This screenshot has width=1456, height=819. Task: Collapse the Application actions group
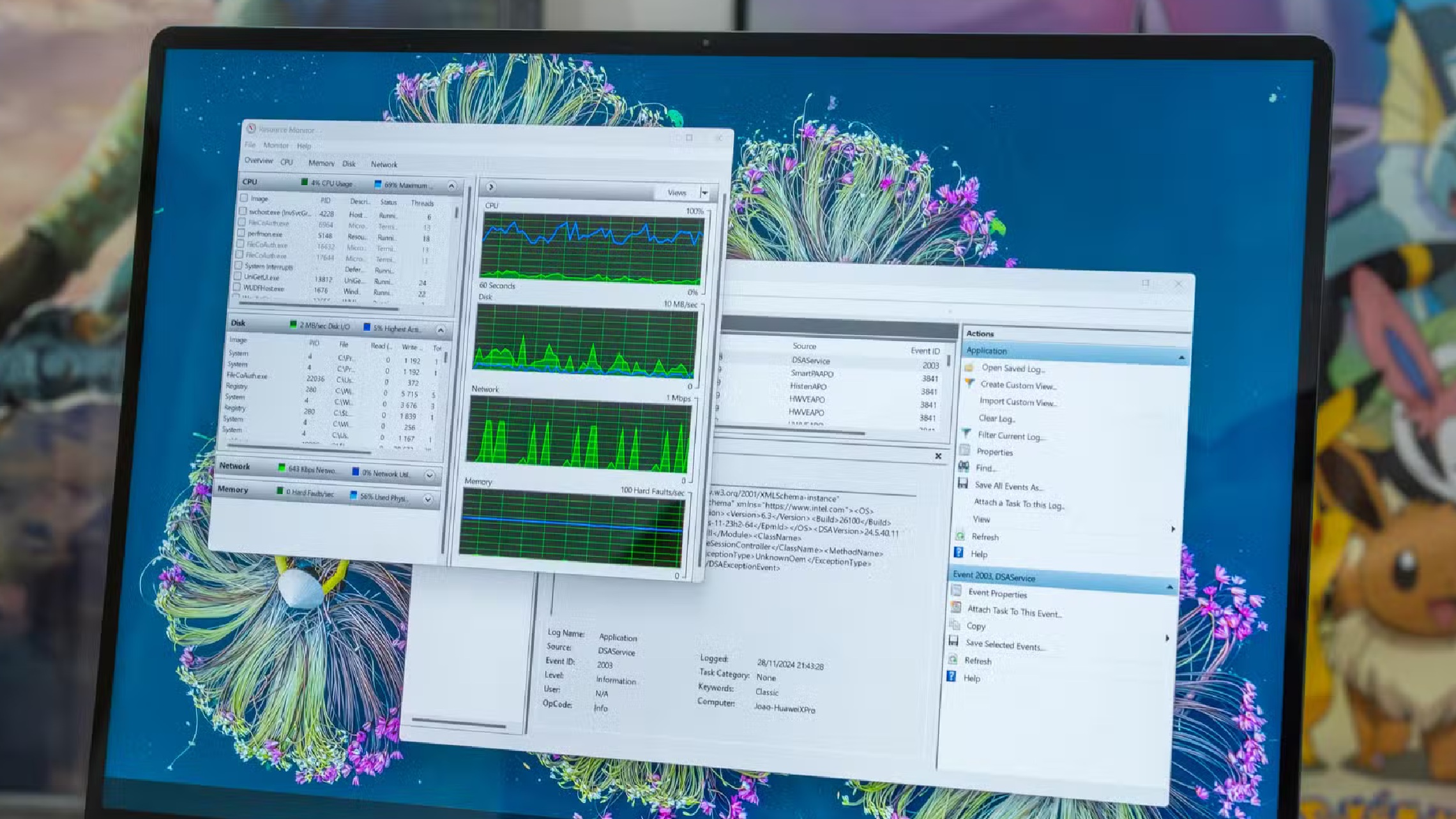pos(1181,357)
